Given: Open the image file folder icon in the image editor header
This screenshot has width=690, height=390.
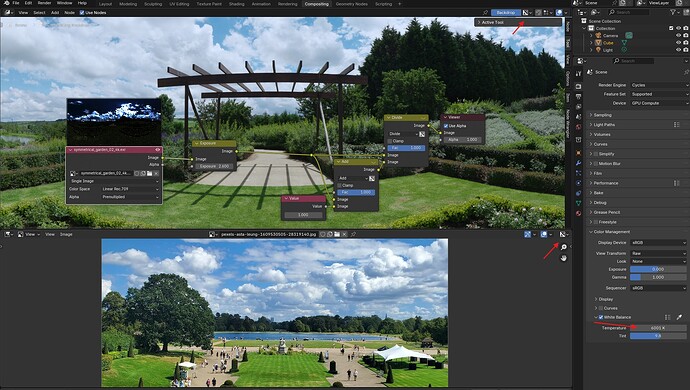Looking at the screenshot, I should click(337, 234).
